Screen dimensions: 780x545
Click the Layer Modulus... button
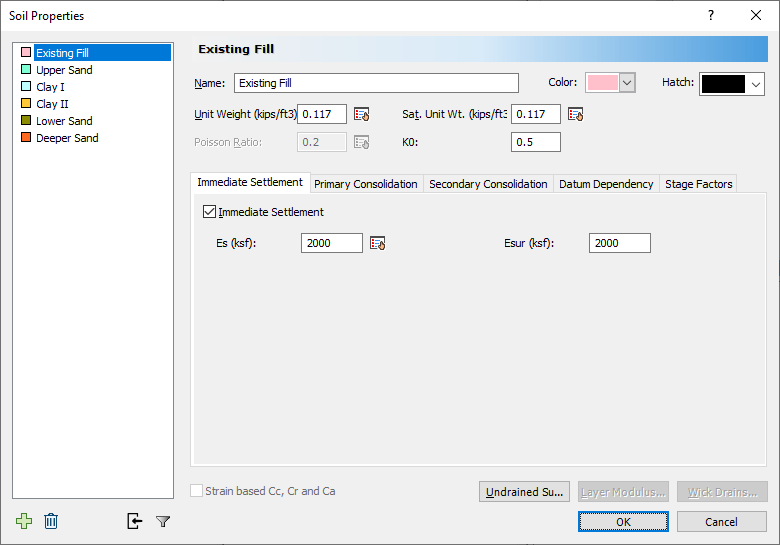tap(623, 492)
